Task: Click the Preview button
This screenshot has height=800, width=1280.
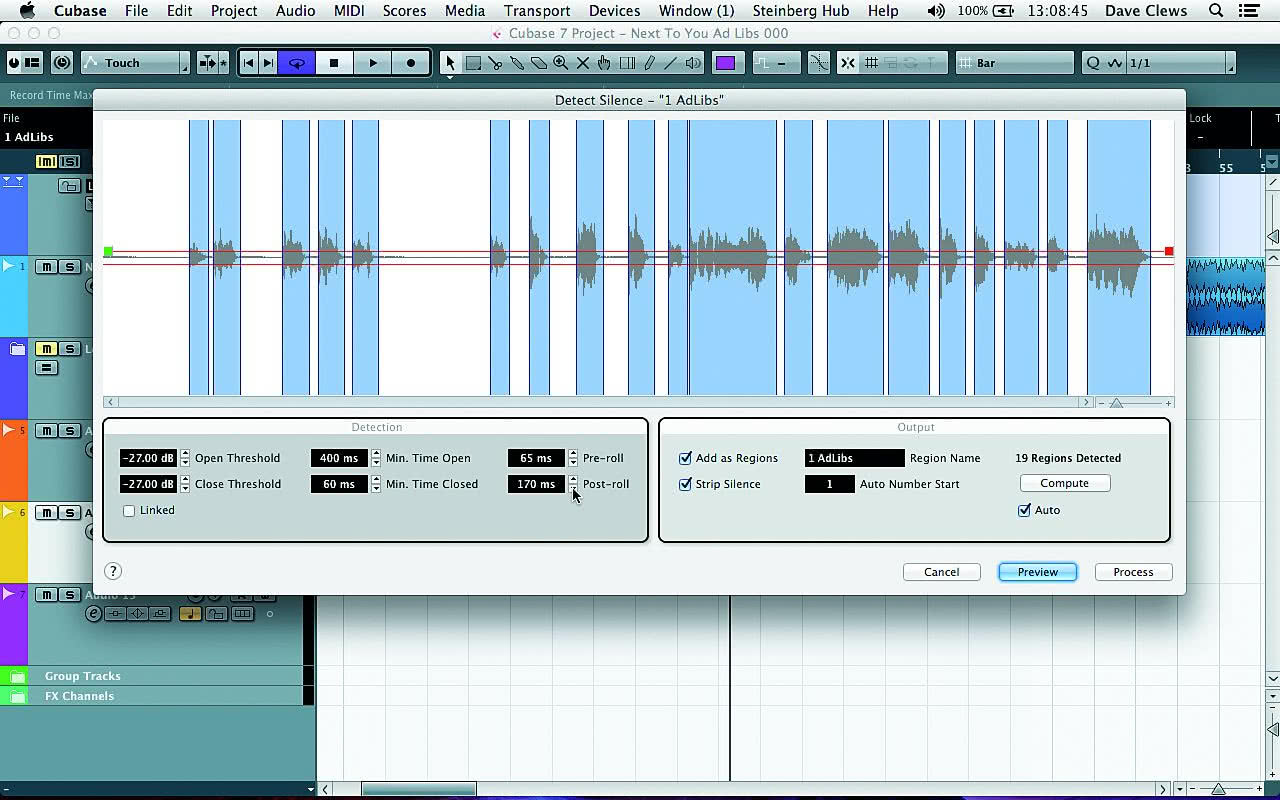Action: (1037, 572)
